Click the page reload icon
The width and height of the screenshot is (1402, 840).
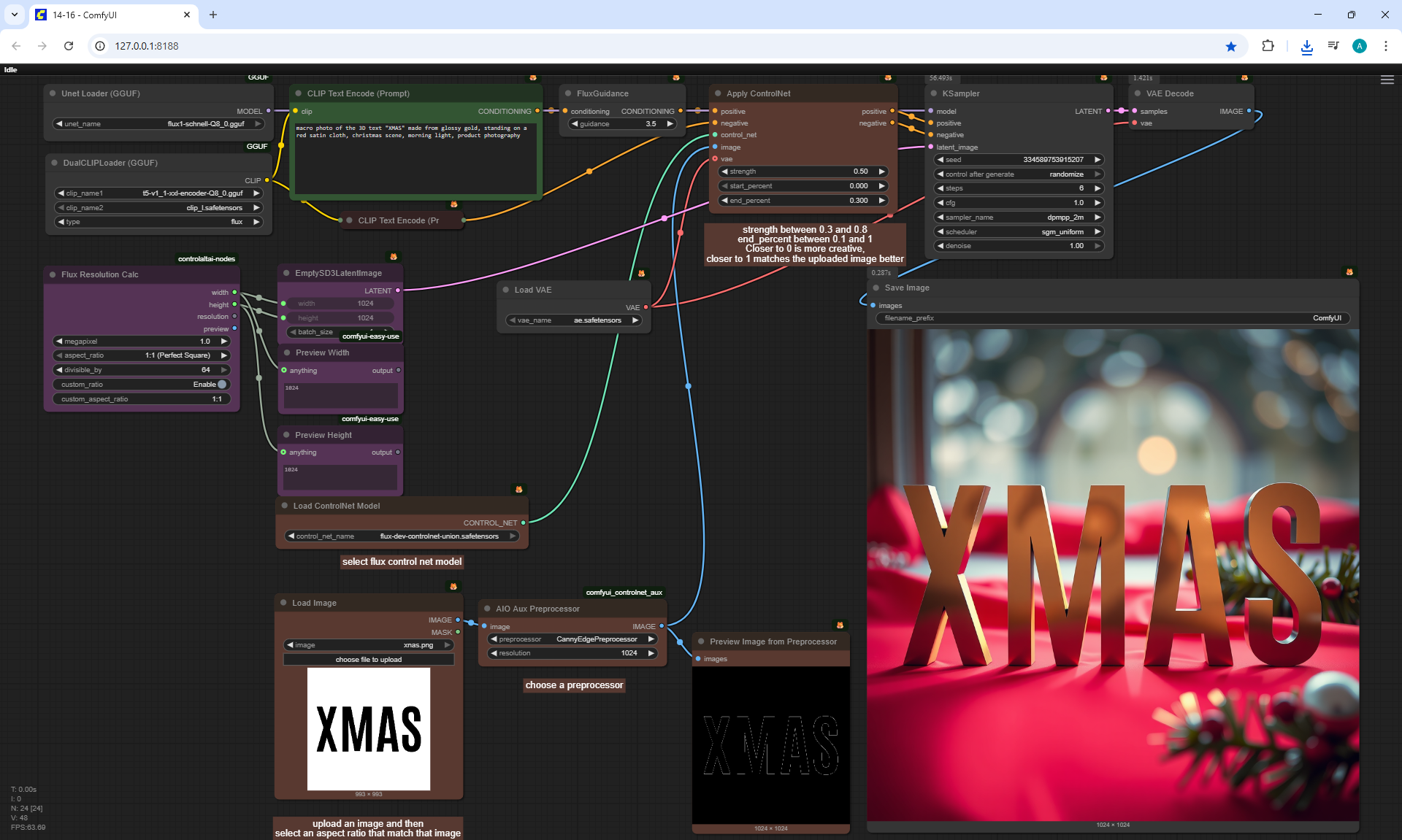click(69, 46)
